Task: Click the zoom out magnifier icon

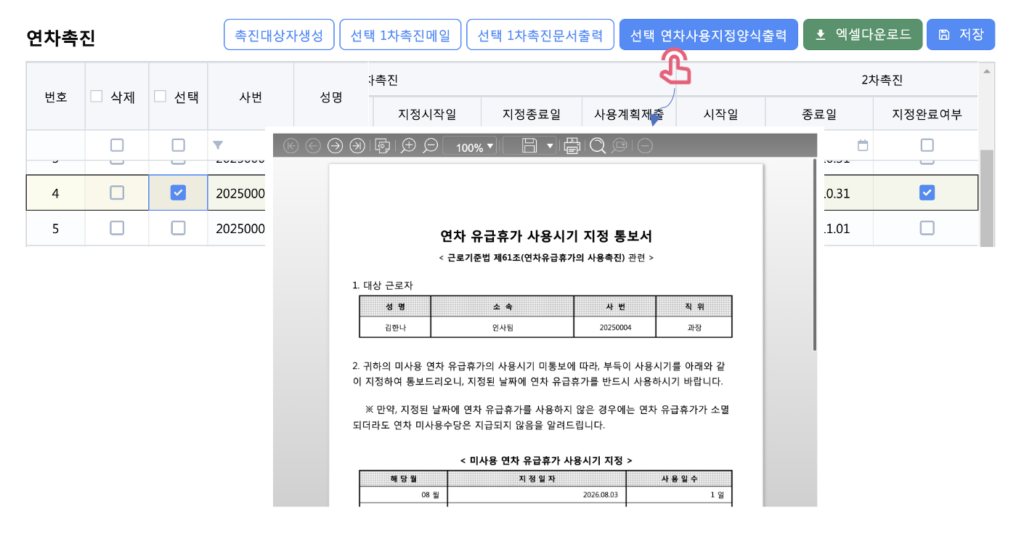Action: click(430, 146)
